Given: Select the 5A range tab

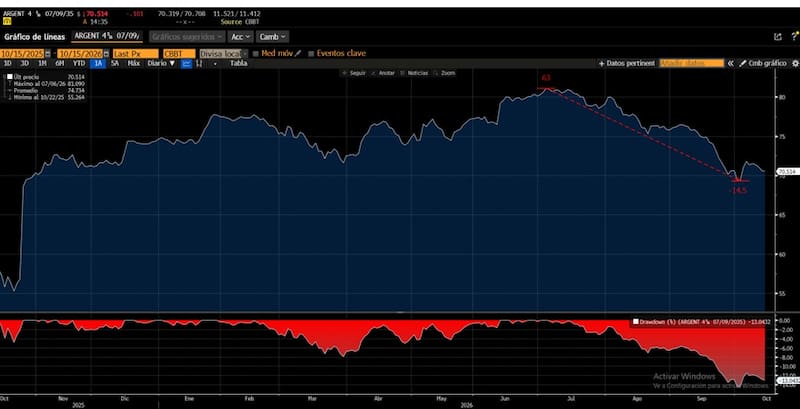Looking at the screenshot, I should point(115,63).
